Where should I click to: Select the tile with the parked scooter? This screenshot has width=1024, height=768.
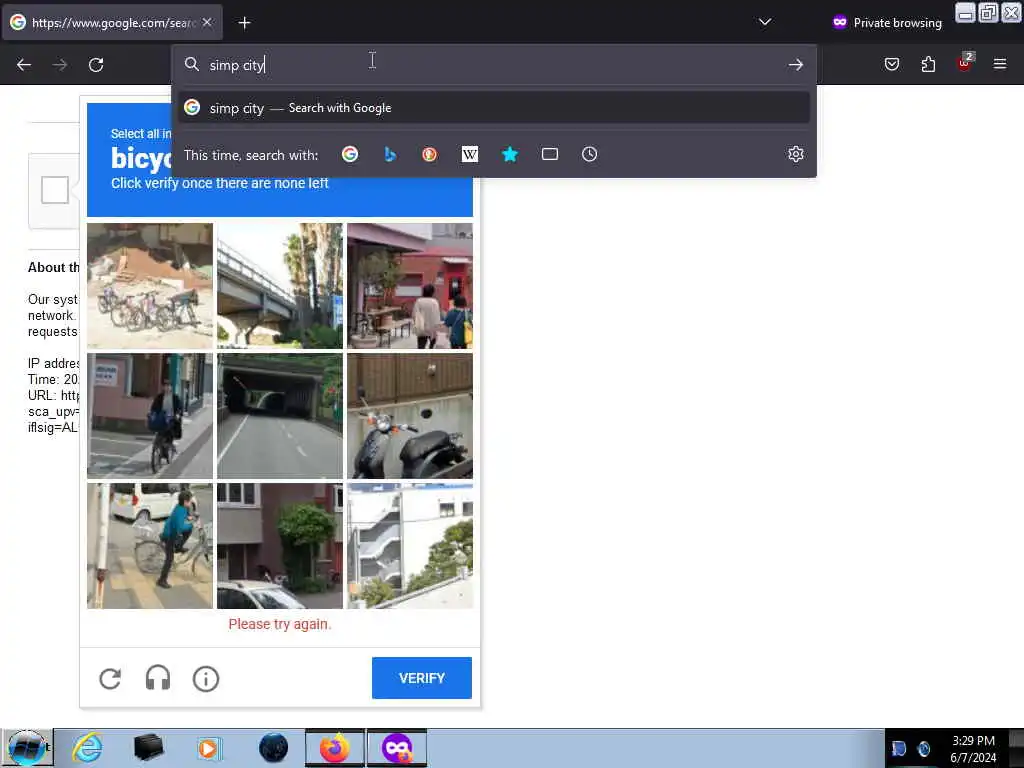[x=409, y=416]
